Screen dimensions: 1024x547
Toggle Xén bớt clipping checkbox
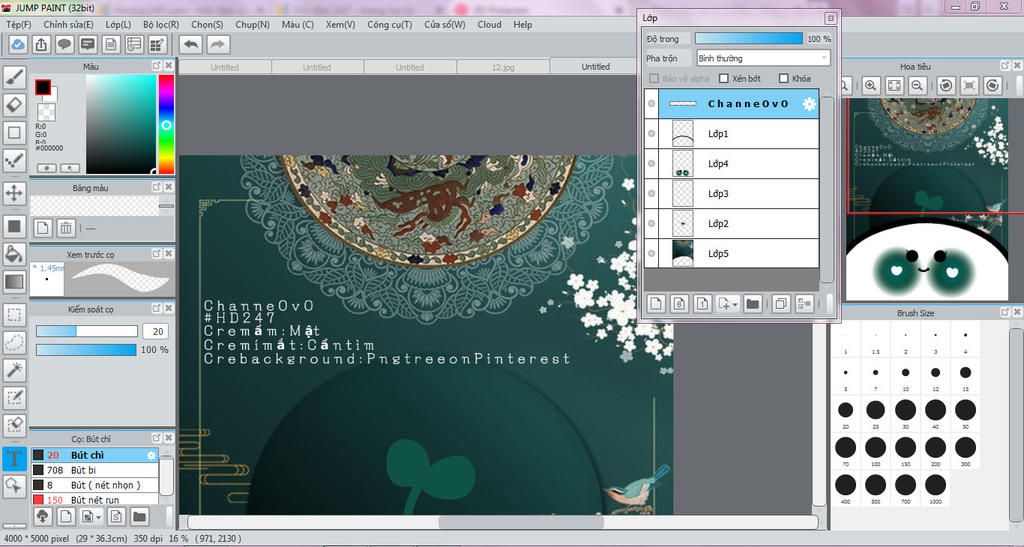tap(724, 78)
